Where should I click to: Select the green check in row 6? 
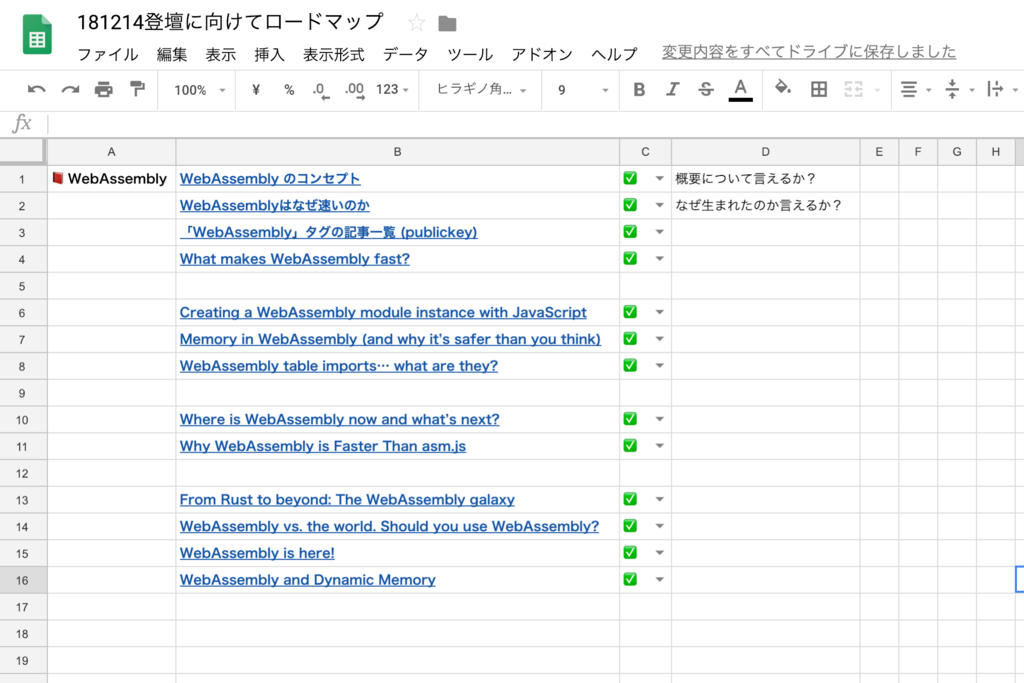click(630, 311)
